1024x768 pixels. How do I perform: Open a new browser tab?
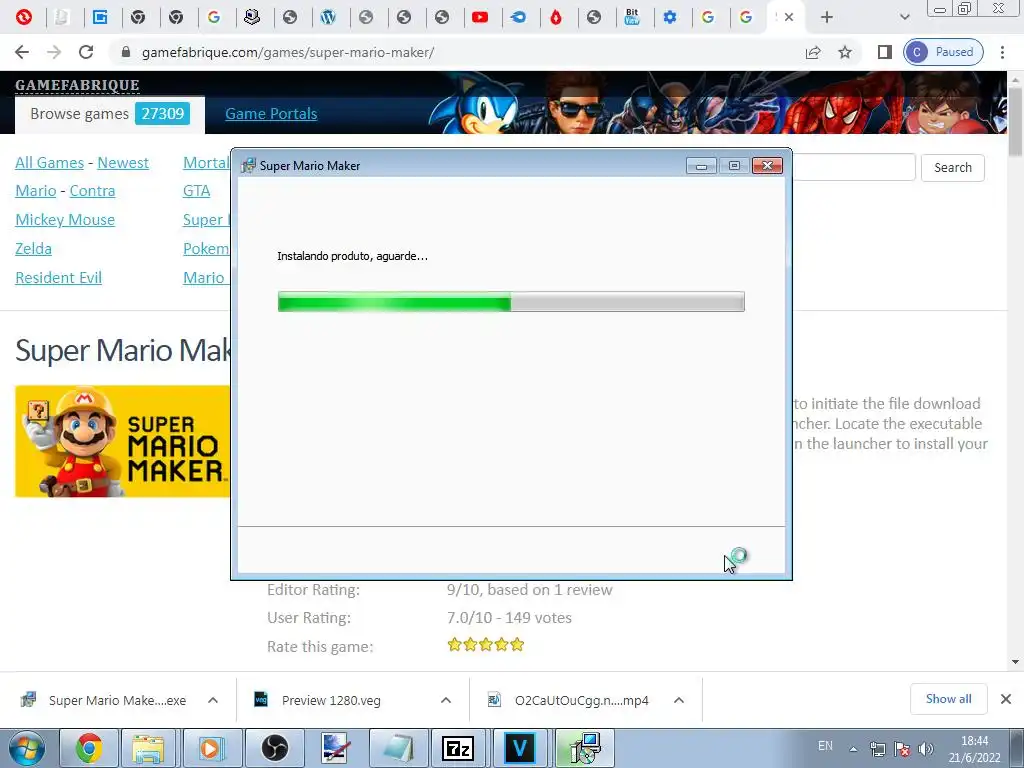[827, 18]
